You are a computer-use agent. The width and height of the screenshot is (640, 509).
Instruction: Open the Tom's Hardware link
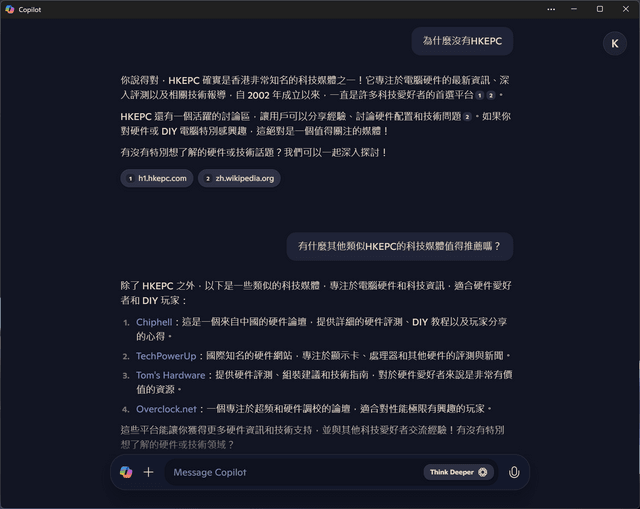pos(171,375)
